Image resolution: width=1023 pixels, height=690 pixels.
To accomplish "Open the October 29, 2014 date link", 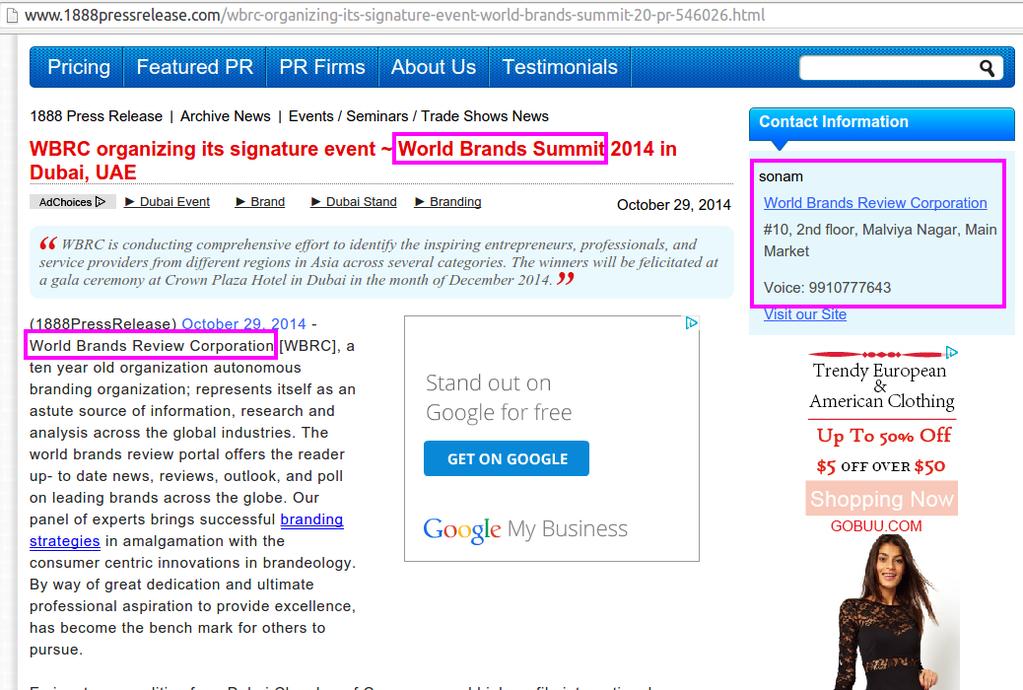I will pos(243,324).
